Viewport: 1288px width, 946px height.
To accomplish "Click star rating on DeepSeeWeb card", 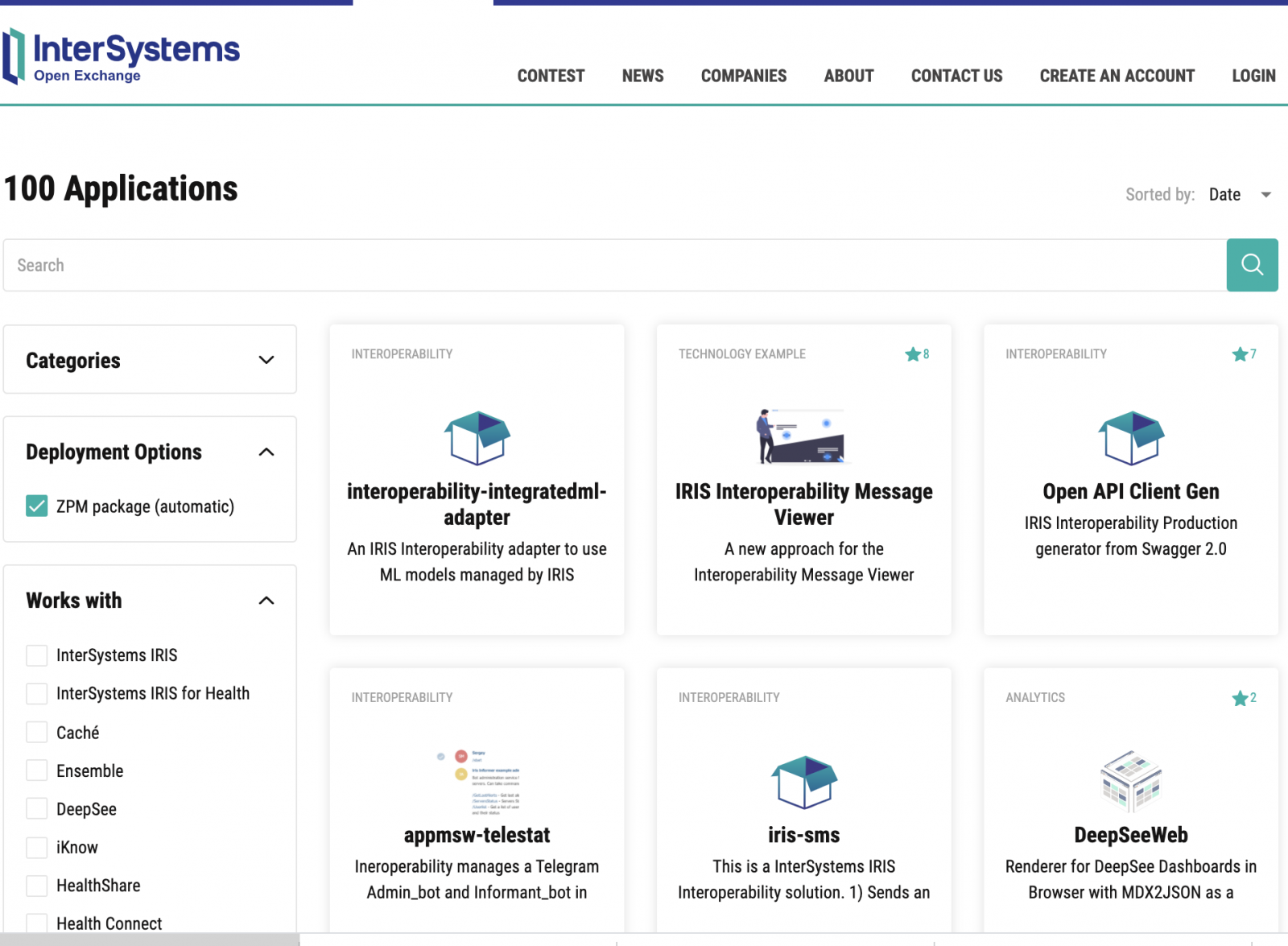I will click(x=1244, y=698).
